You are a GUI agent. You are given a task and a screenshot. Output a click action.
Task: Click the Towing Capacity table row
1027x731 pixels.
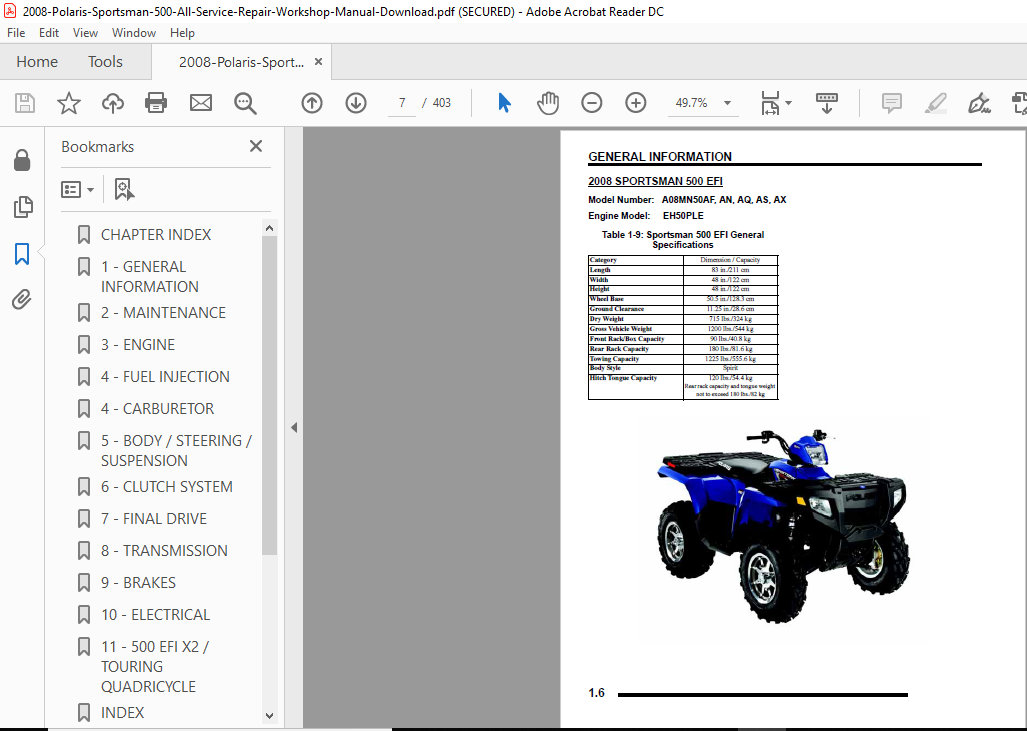coord(683,359)
